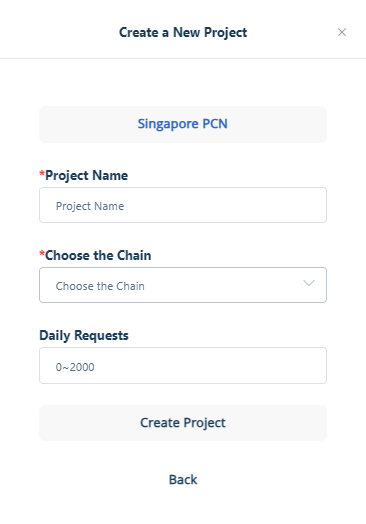Click the Daily Requests field label
The height and width of the screenshot is (524, 366).
84,335
